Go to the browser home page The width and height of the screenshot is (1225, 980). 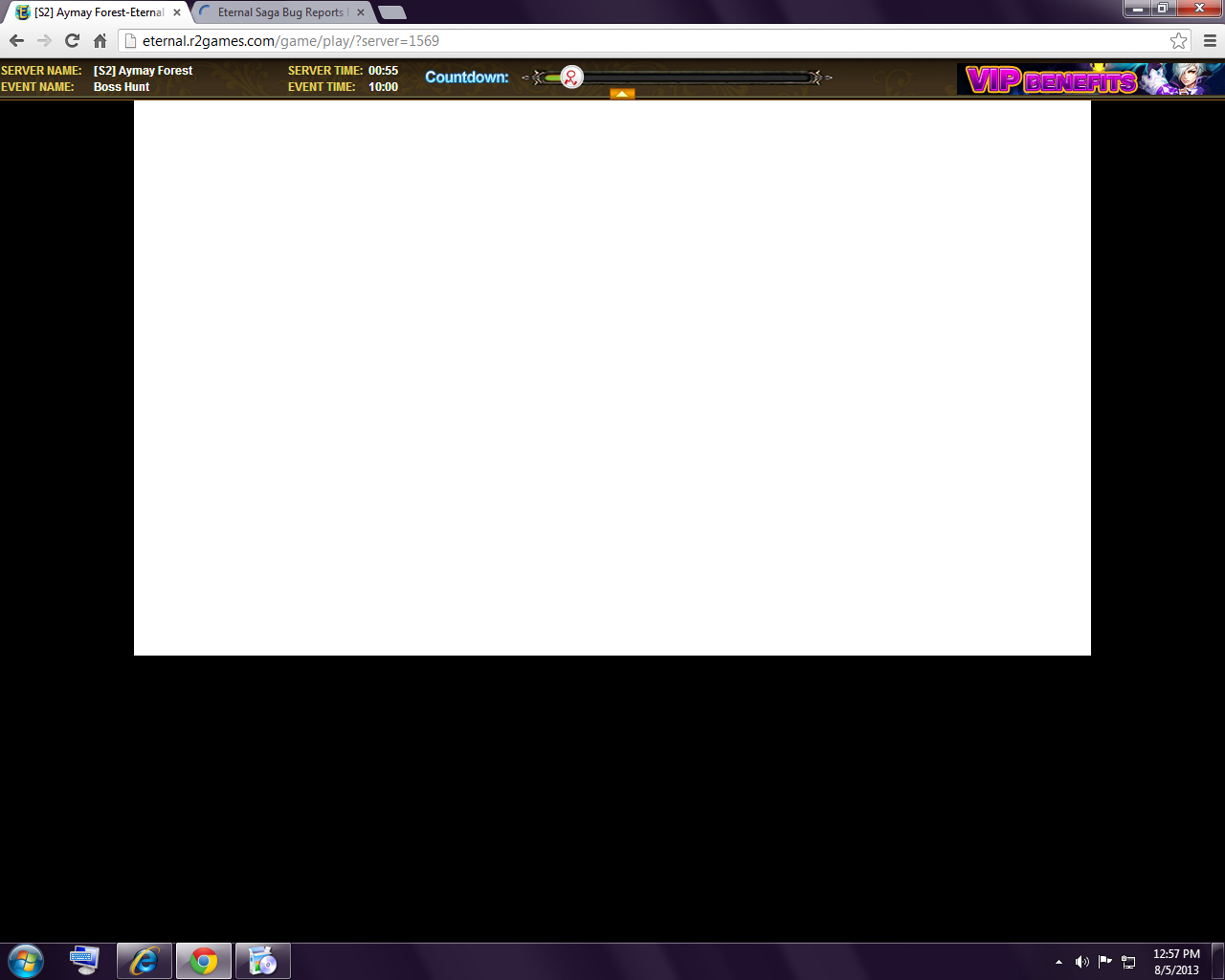click(x=100, y=41)
